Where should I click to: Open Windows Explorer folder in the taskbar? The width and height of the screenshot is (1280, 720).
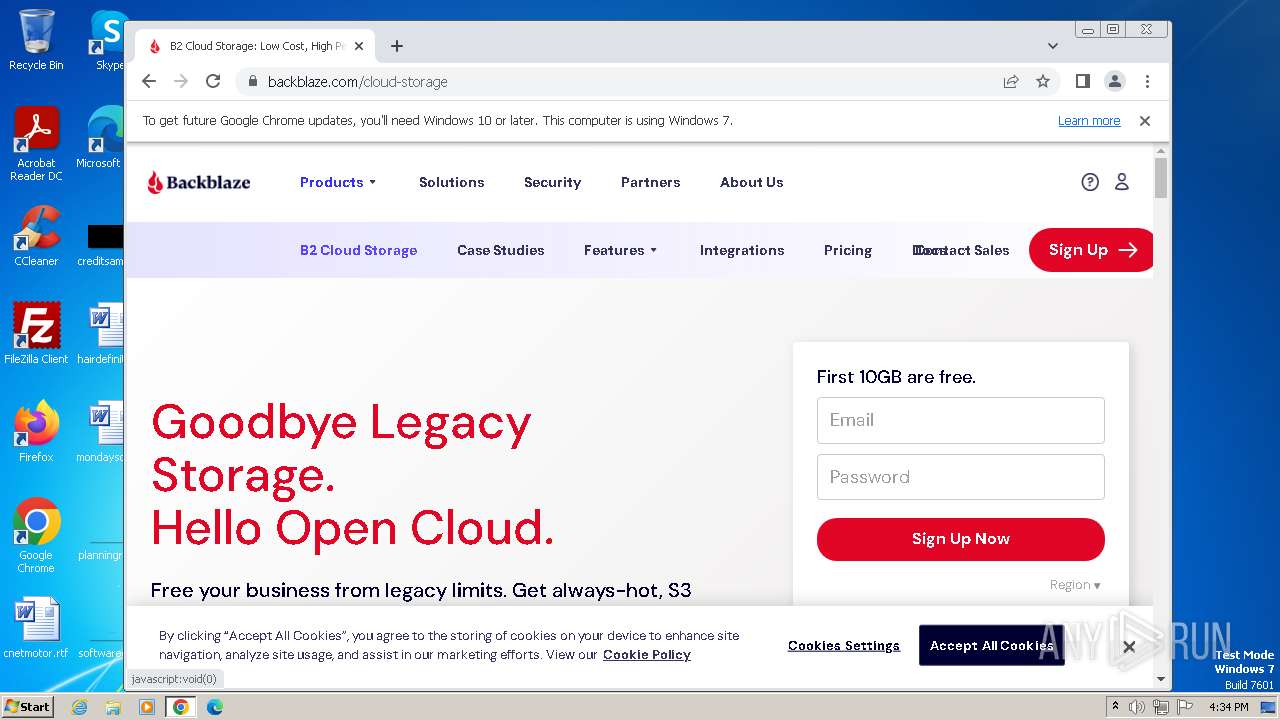113,707
